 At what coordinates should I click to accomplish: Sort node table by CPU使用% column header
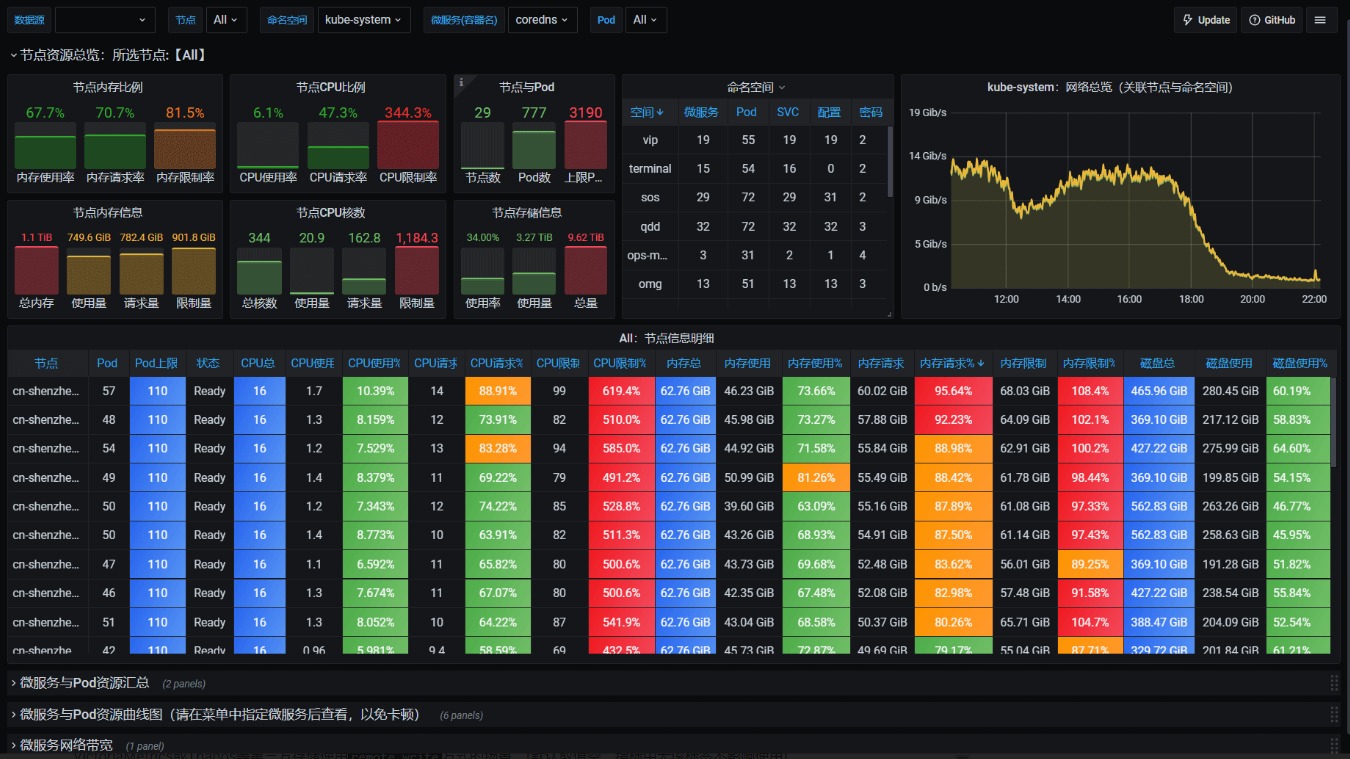374,363
